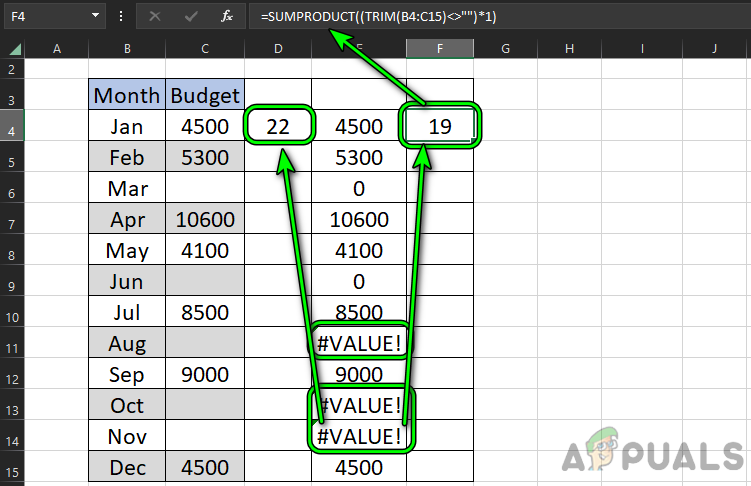The height and width of the screenshot is (486, 751).
Task: Click cell D4 showing 22
Action: click(278, 125)
